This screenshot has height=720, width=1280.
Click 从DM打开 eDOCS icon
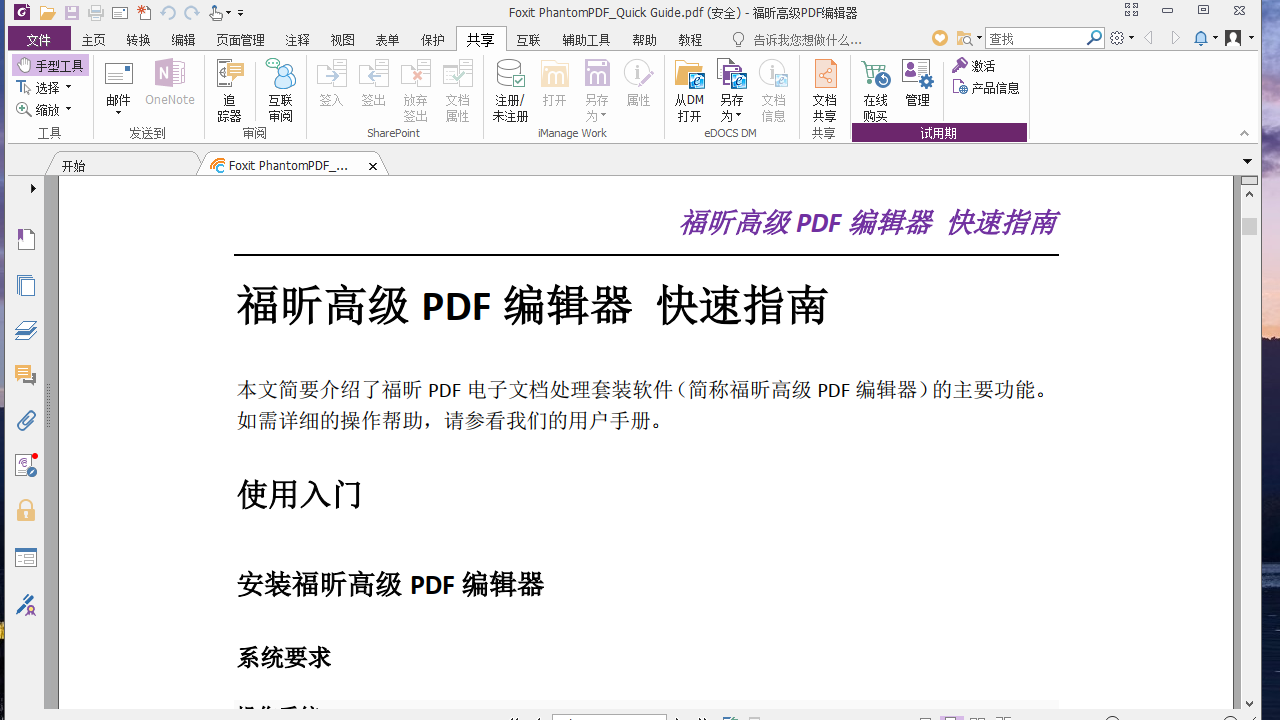pyautogui.click(x=689, y=90)
